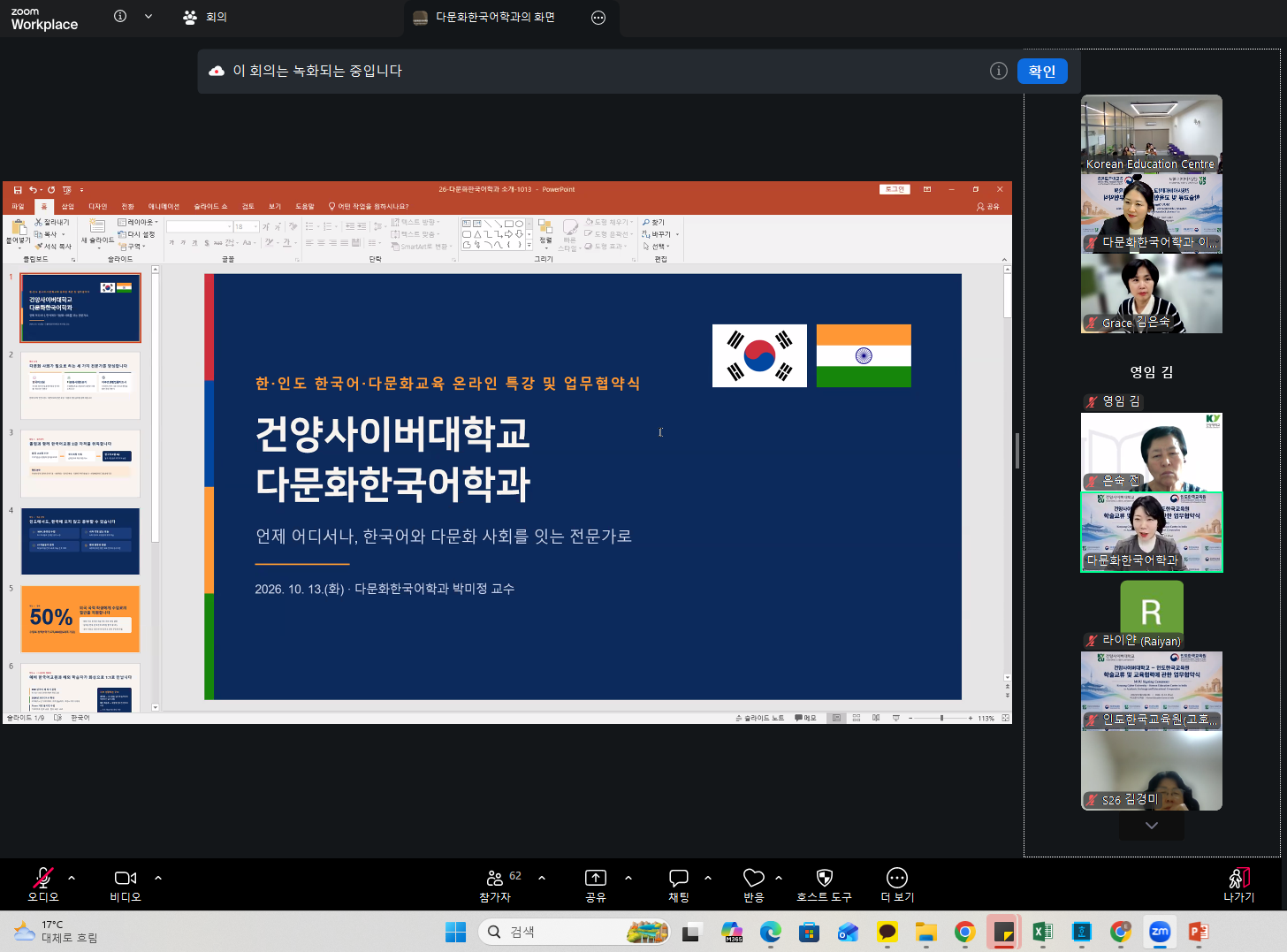
Task: Expand the arrow next to meeting info
Action: coord(148,17)
